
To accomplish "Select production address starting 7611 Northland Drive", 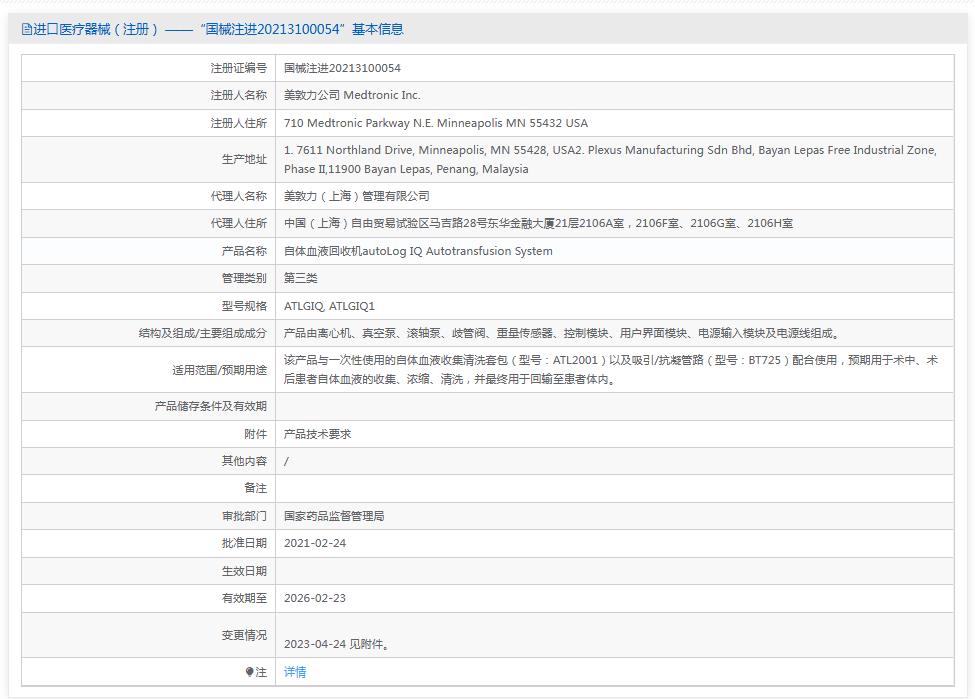I will pos(610,159).
